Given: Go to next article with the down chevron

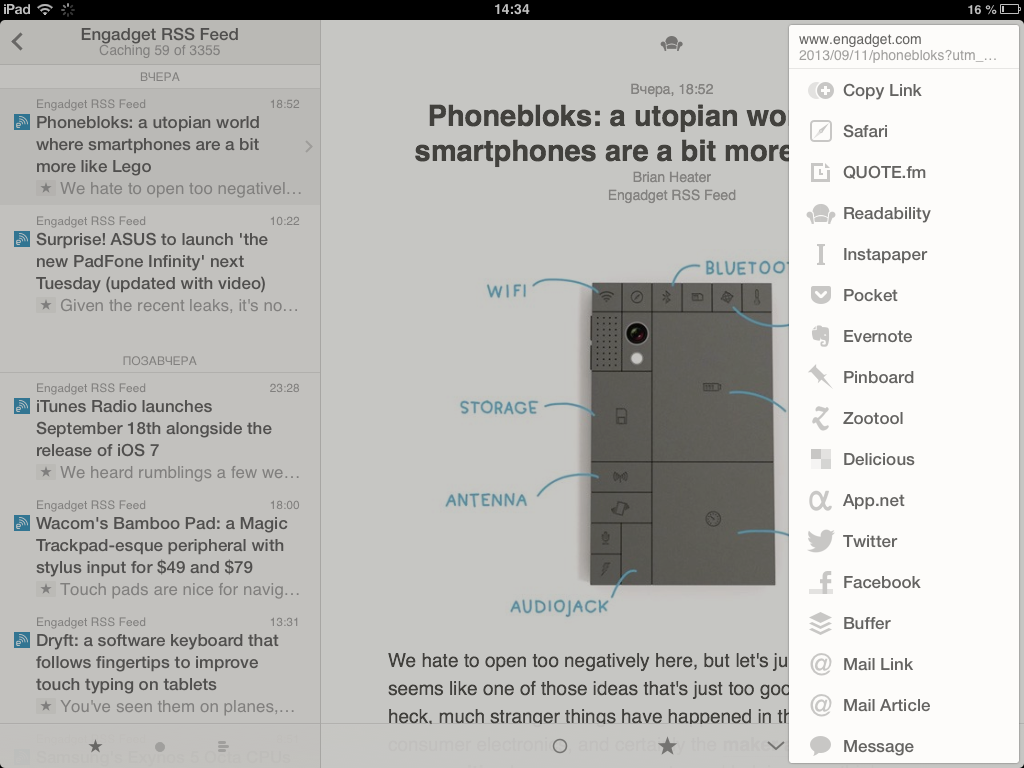Looking at the screenshot, I should pos(775,745).
